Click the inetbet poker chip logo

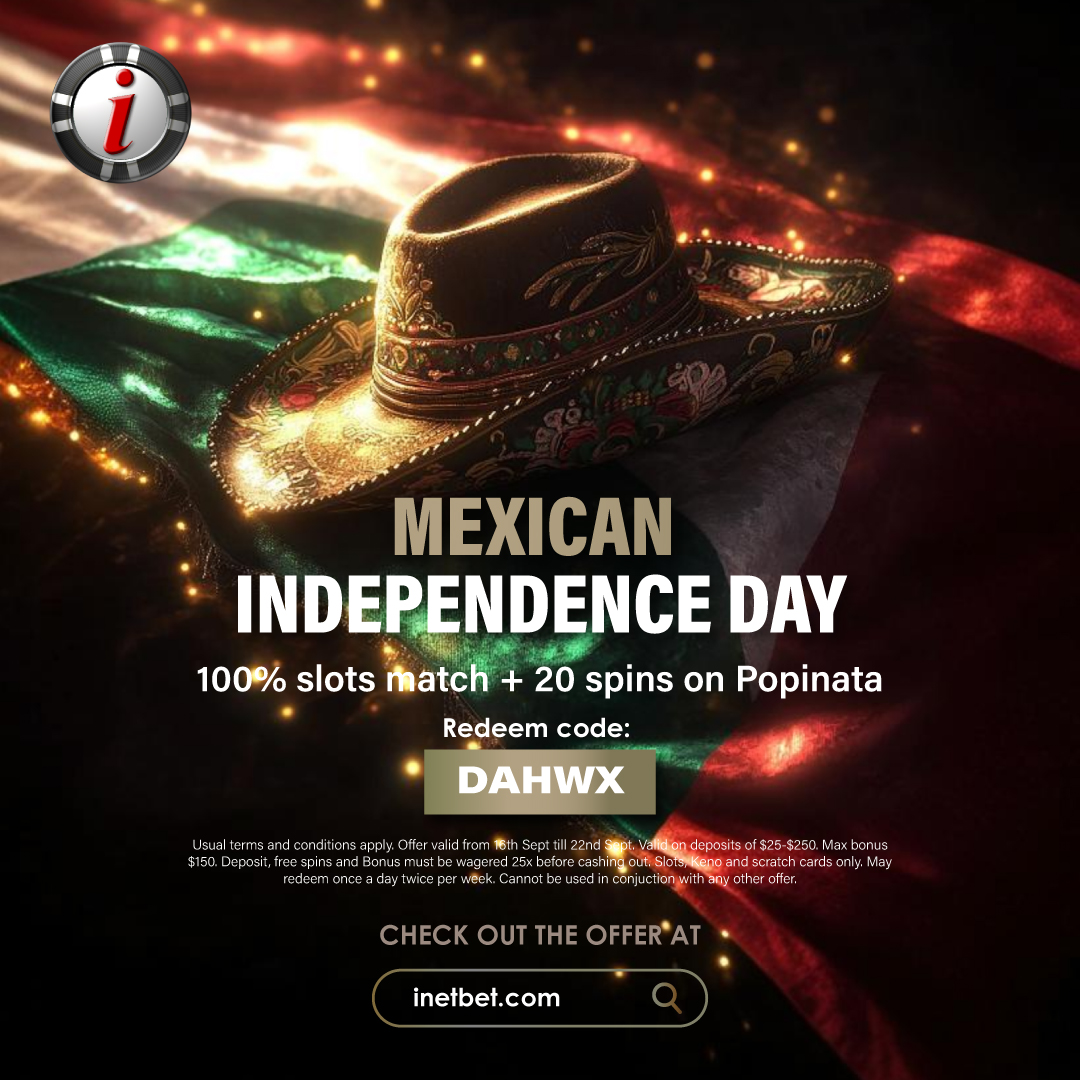(x=121, y=112)
